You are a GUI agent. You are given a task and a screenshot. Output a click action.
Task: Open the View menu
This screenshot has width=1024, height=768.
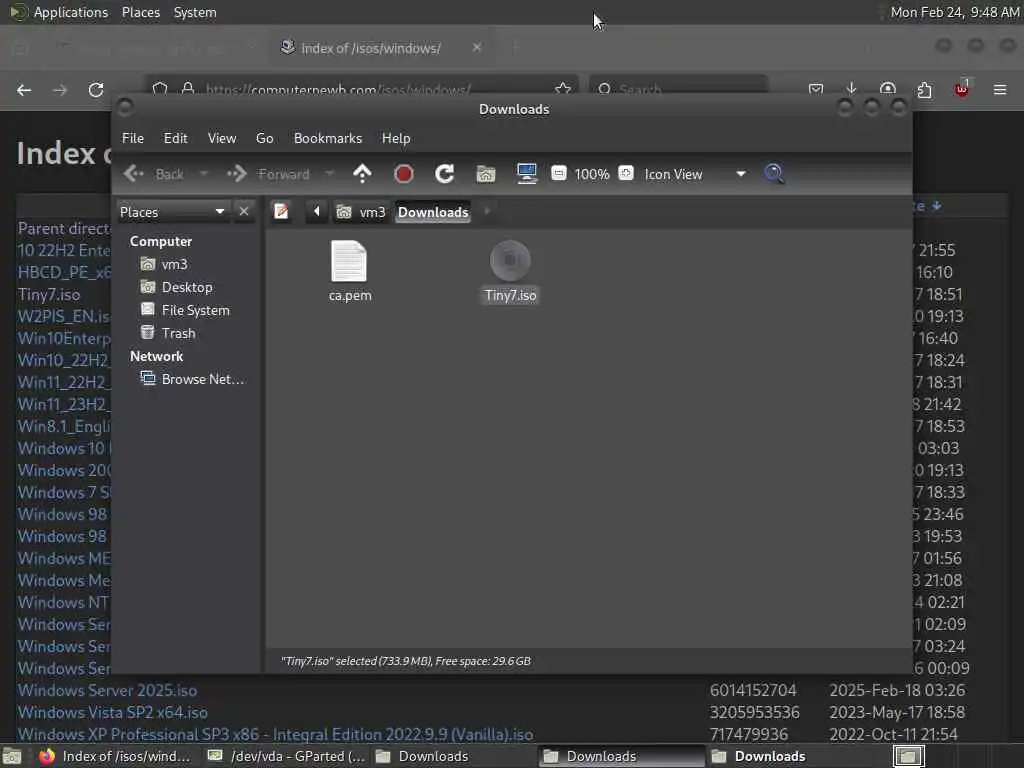[222, 138]
